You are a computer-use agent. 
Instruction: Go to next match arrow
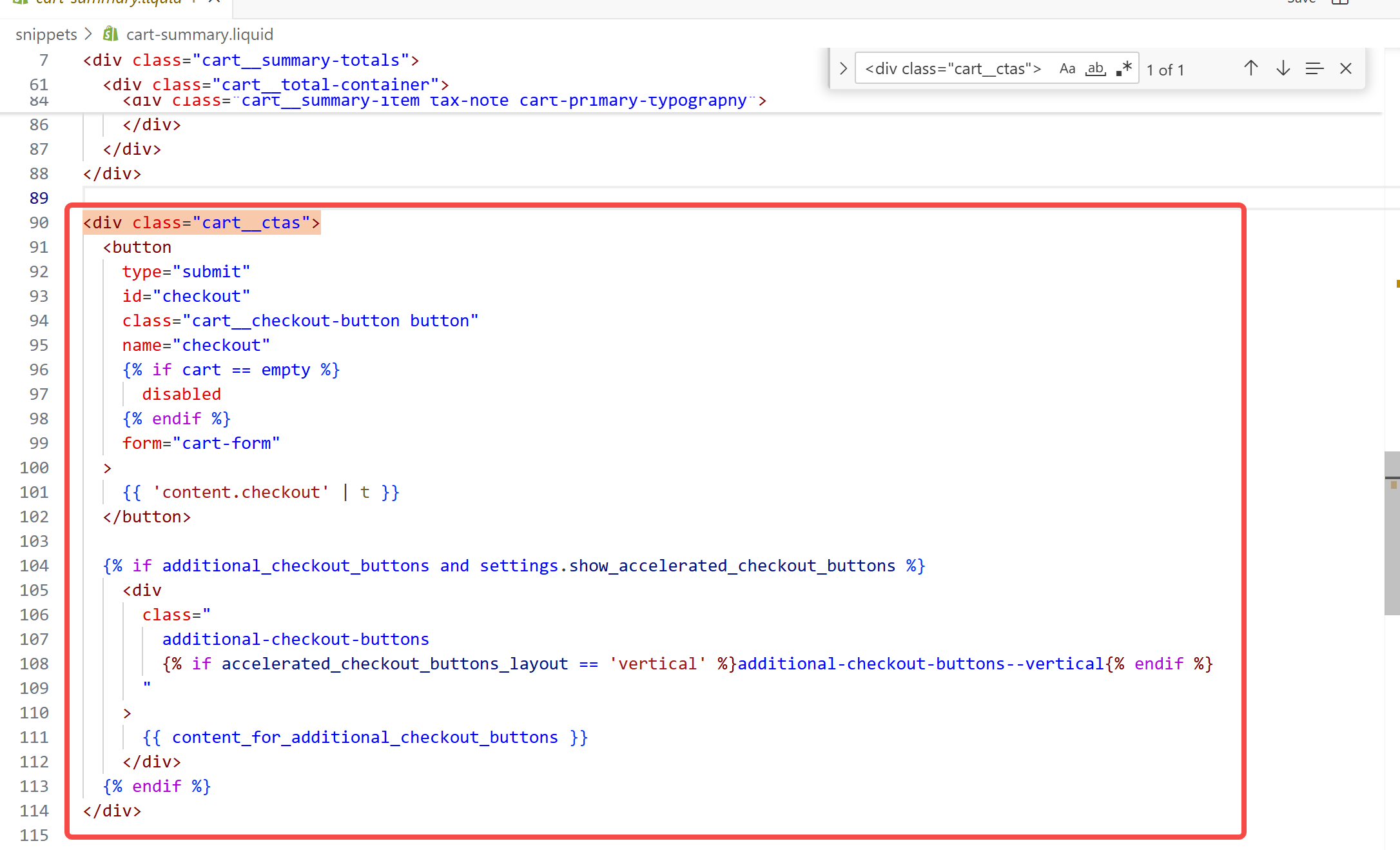point(1283,68)
